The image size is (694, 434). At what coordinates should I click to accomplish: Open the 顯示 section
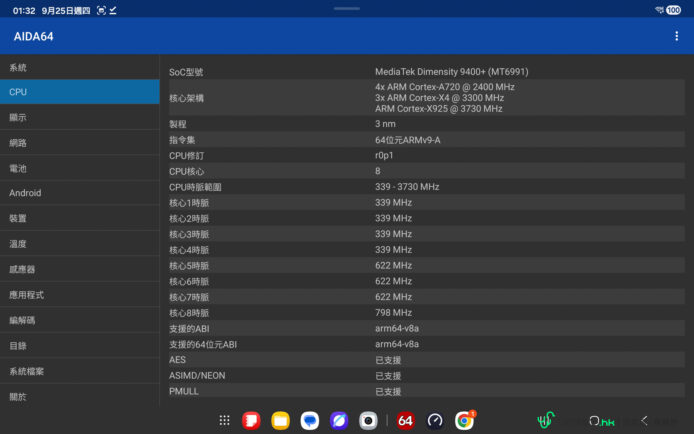pyautogui.click(x=80, y=117)
